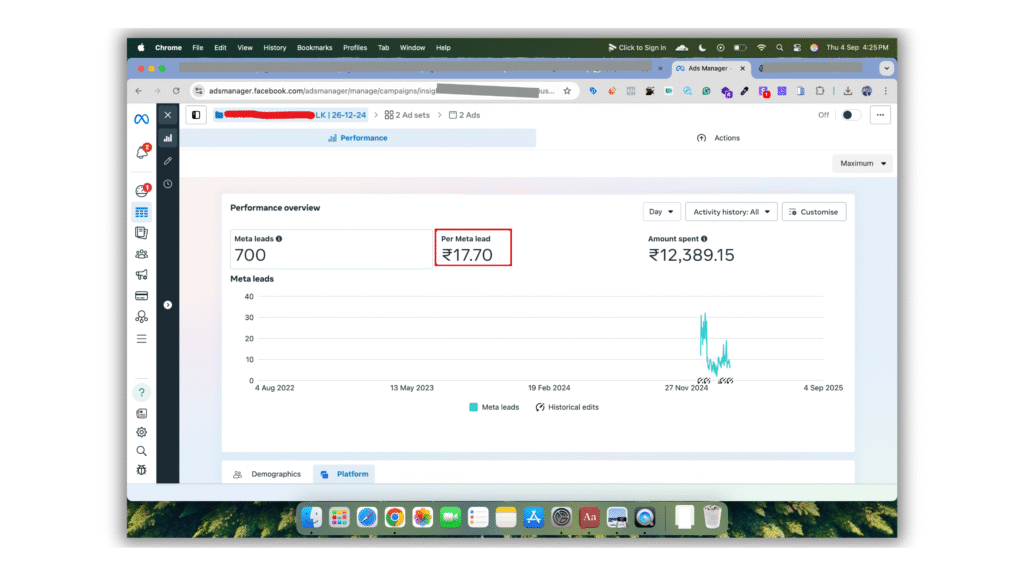Viewport: 1024px width, 576px height.
Task: Open the Day granularity dropdown
Action: tap(662, 212)
